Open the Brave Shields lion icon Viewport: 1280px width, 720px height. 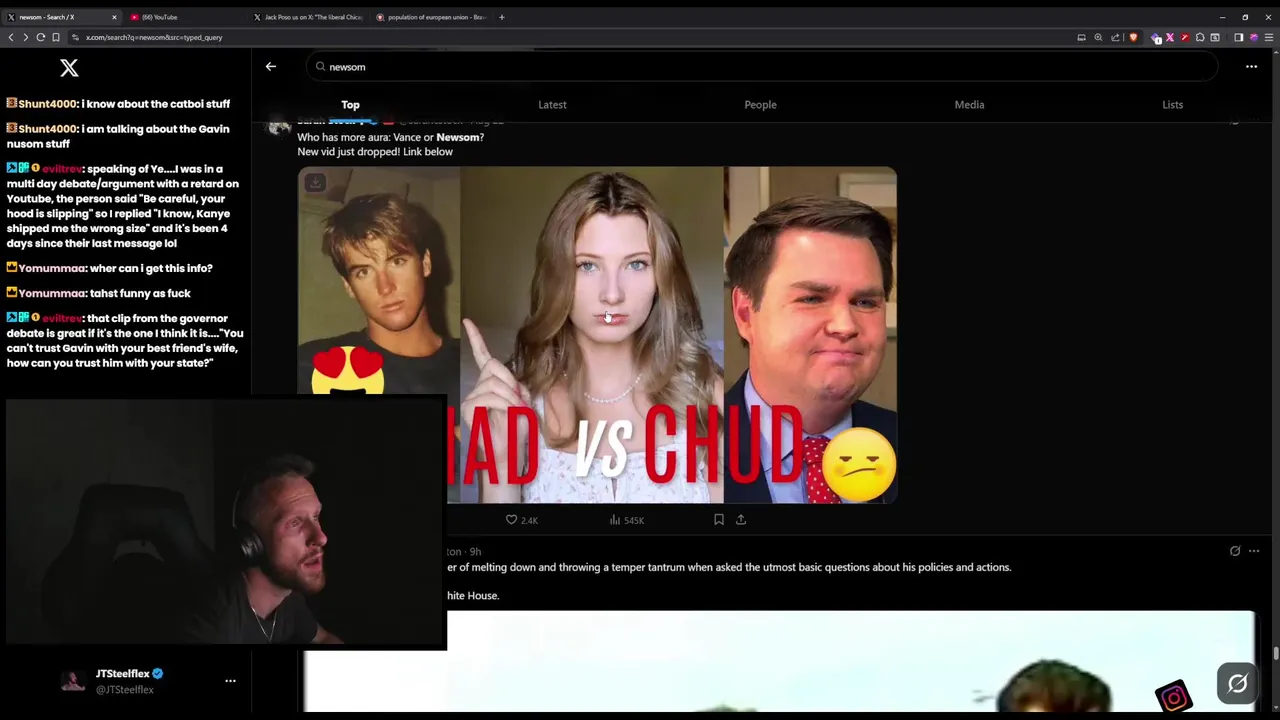click(1133, 37)
